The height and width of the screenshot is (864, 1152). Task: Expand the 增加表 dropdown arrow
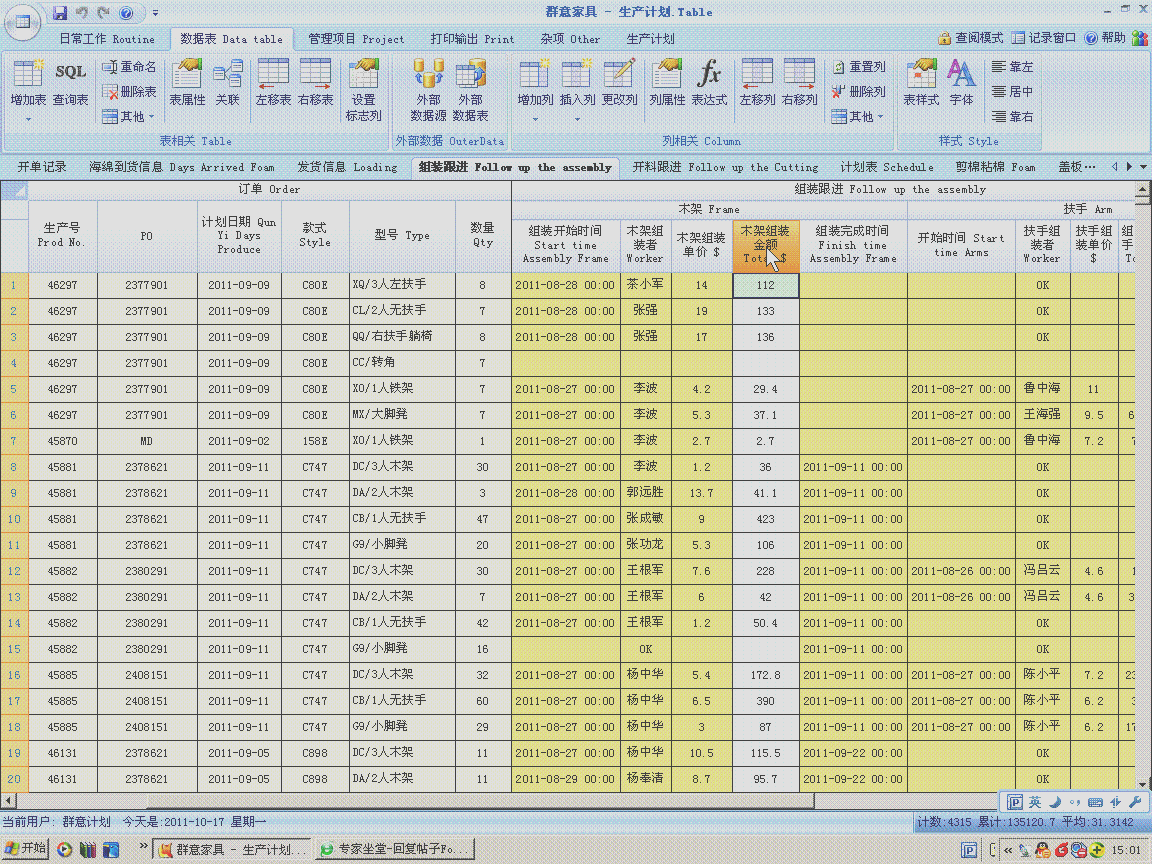[29, 119]
